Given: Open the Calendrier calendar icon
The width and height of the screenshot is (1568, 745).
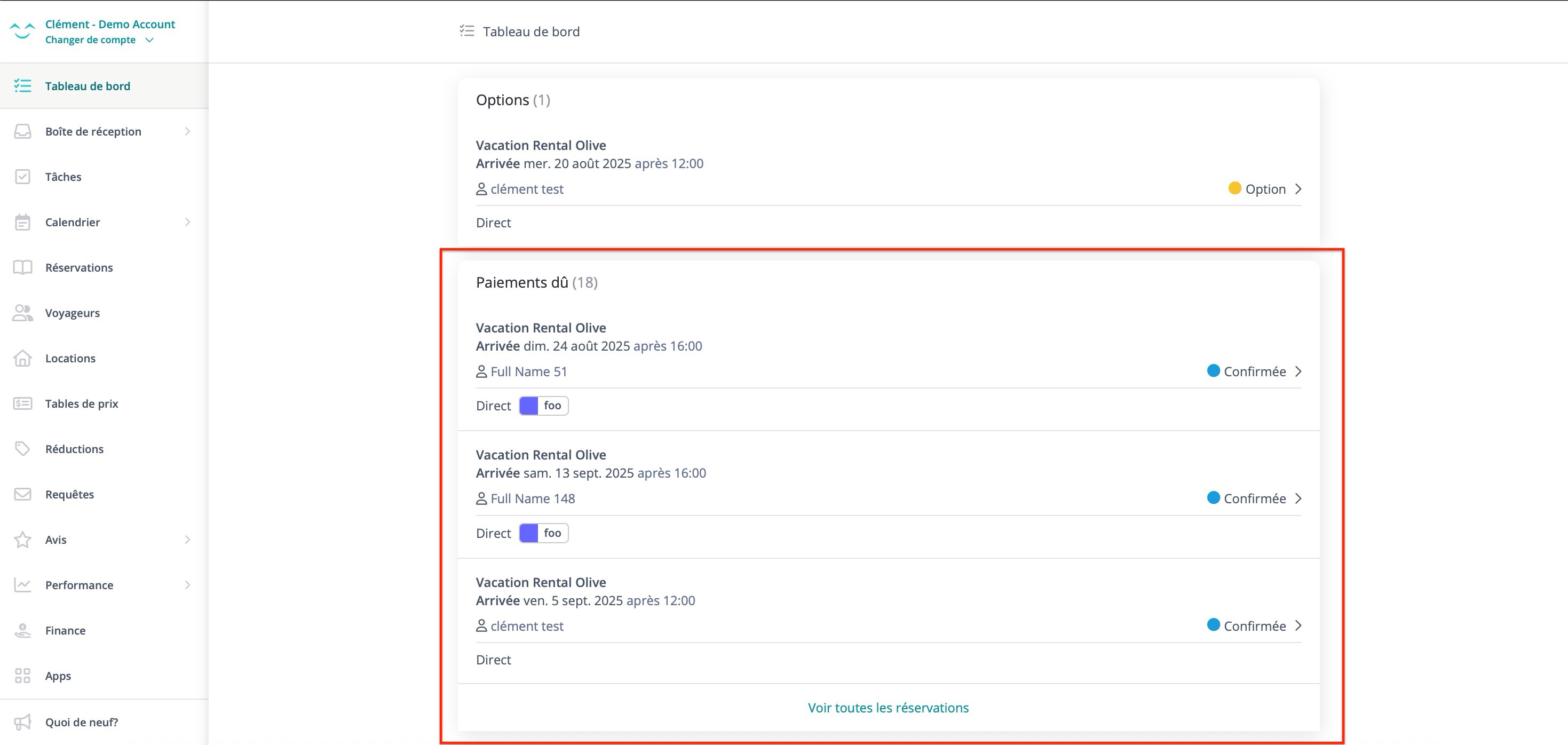Looking at the screenshot, I should pos(22,221).
